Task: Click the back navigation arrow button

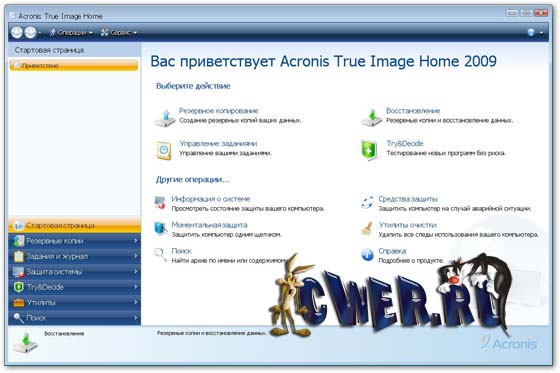Action: coord(16,33)
